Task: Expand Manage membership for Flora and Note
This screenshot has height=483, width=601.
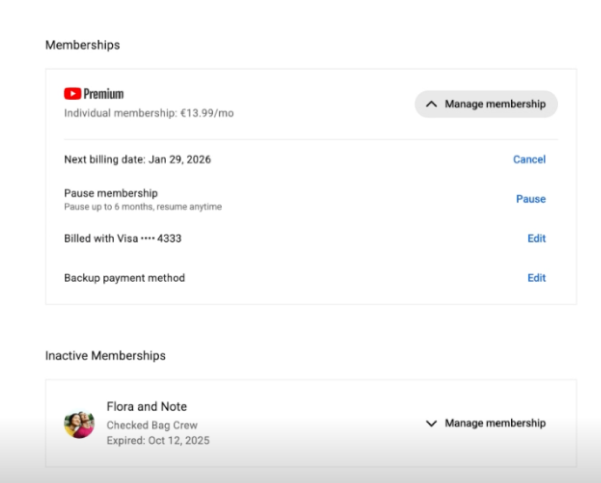Action: (x=486, y=423)
